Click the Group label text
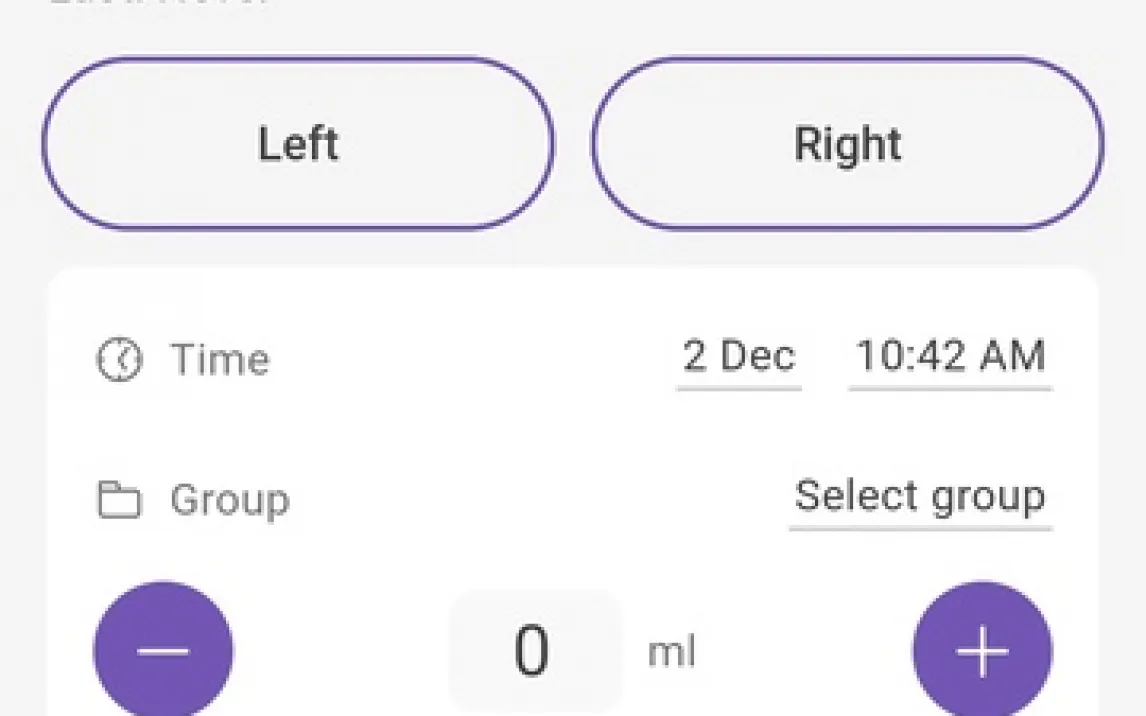Image resolution: width=1146 pixels, height=716 pixels. (229, 499)
